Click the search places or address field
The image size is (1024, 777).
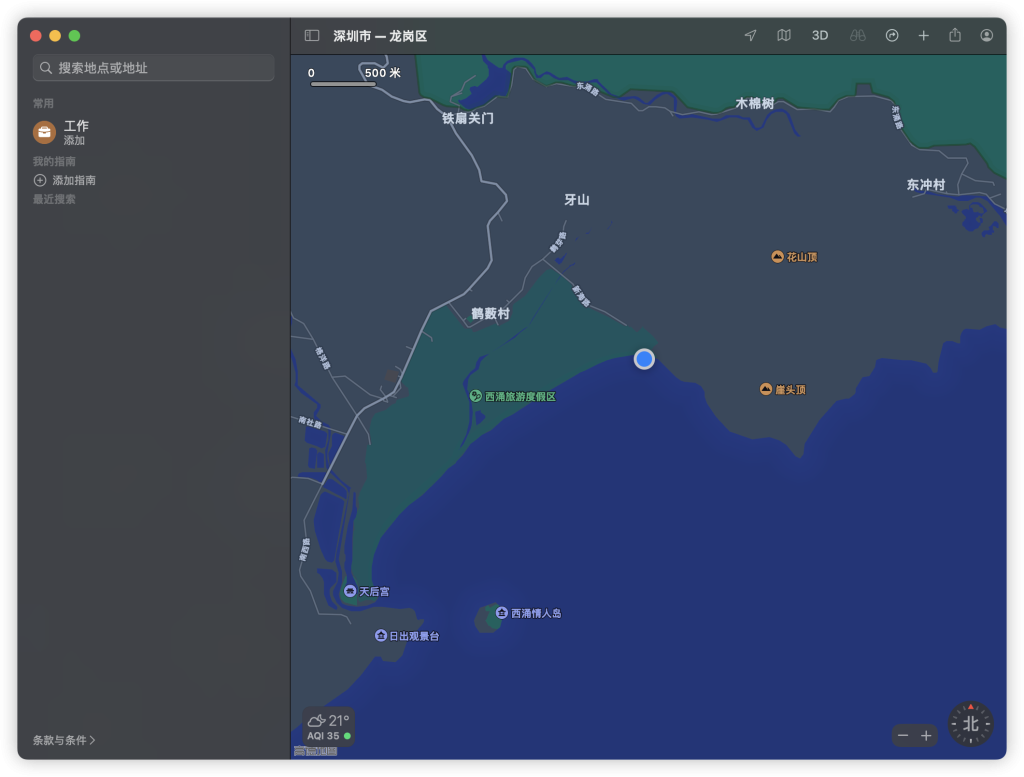(x=154, y=68)
